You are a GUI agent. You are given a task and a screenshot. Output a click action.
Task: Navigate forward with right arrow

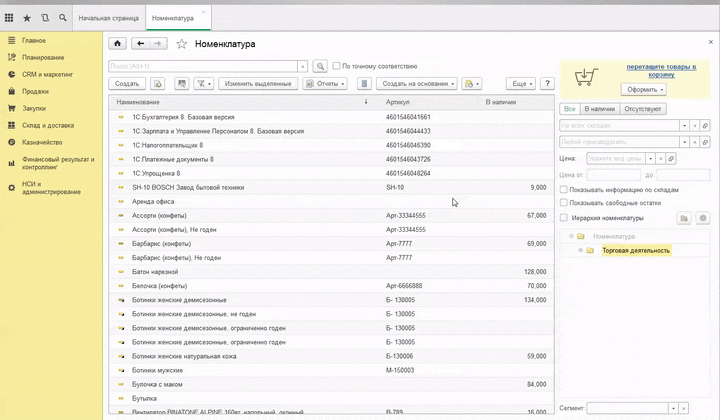(x=158, y=44)
